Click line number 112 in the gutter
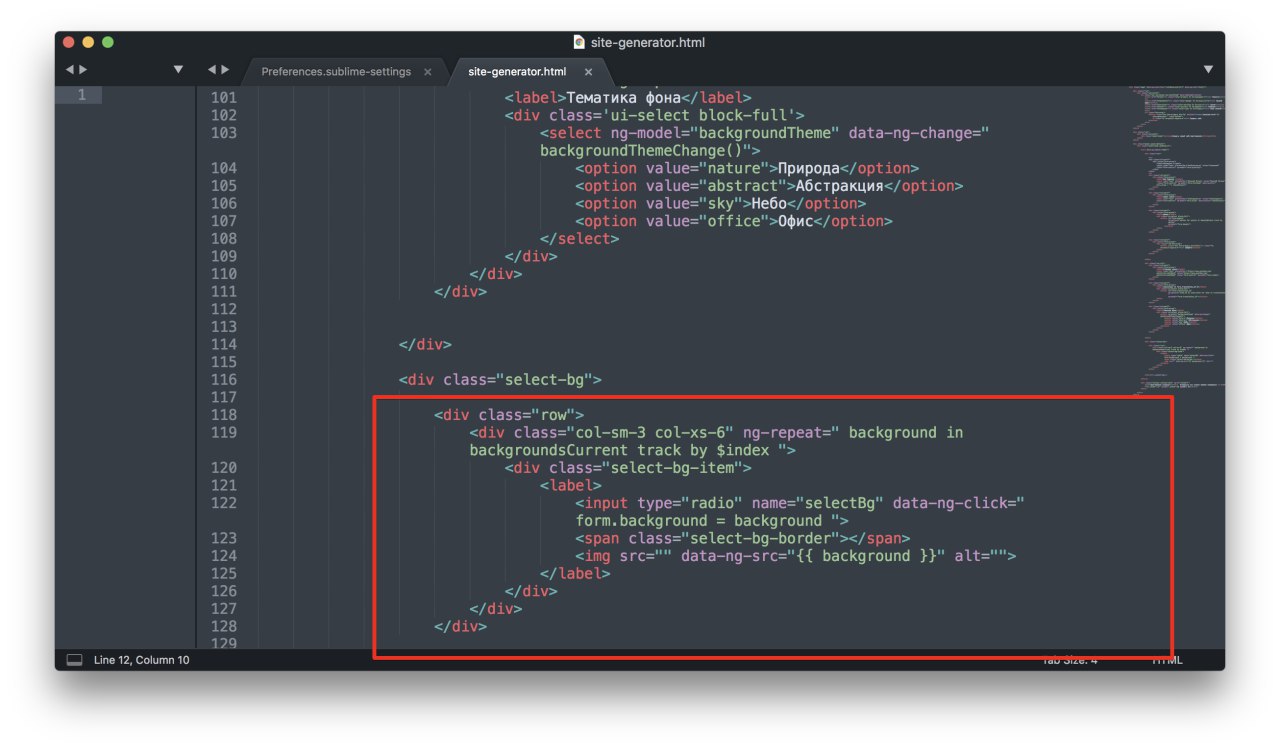 coord(224,309)
